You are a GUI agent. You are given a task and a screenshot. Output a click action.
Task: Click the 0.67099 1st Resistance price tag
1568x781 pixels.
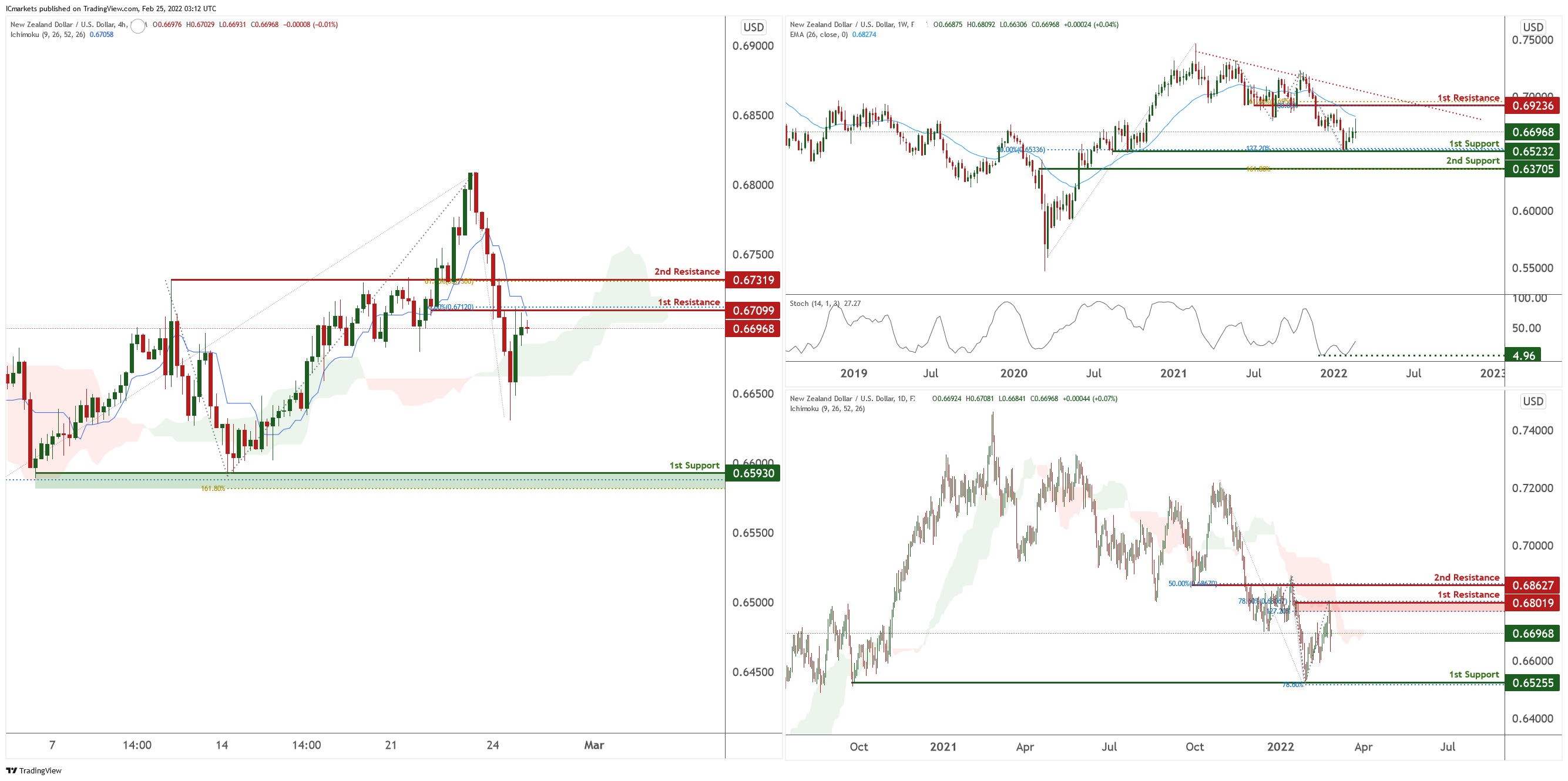(753, 310)
